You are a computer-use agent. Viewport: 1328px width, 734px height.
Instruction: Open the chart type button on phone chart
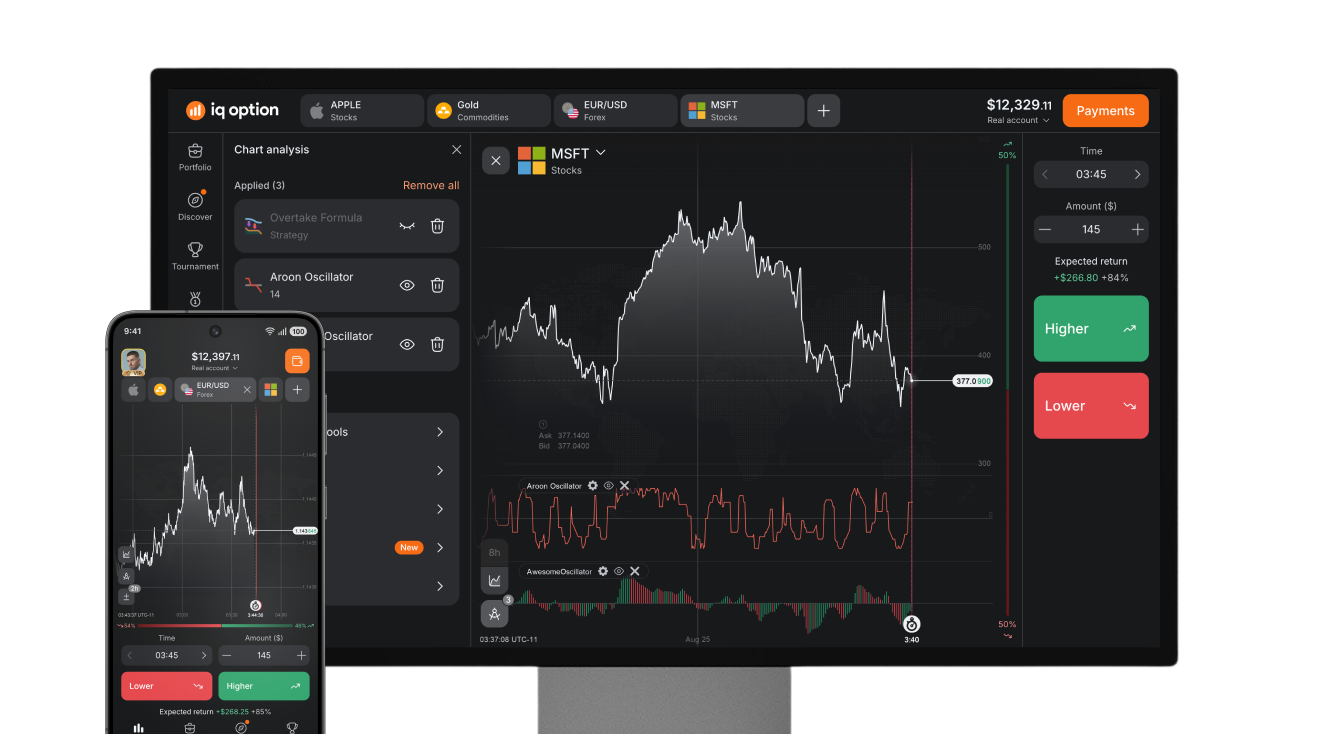[x=127, y=555]
